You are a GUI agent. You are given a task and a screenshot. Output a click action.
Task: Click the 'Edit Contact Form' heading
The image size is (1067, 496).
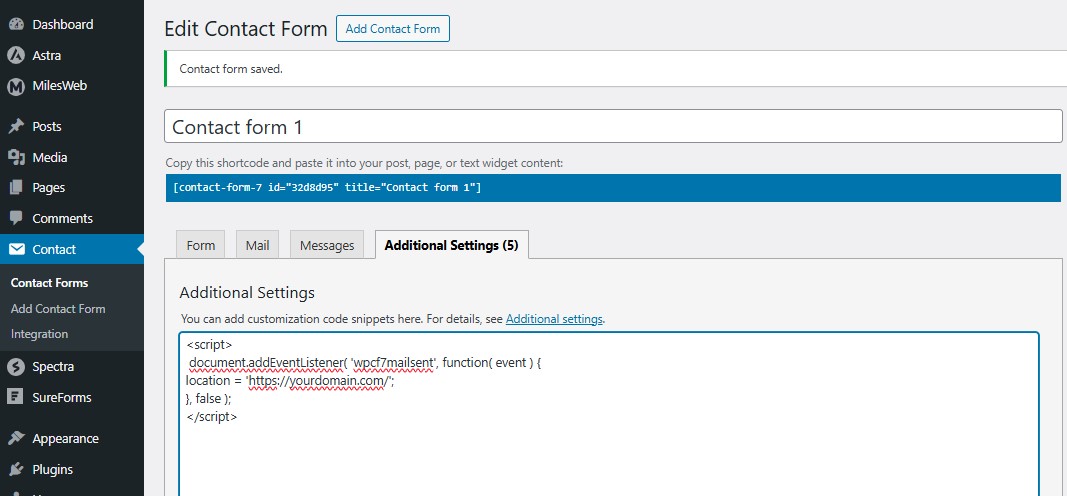coord(246,29)
